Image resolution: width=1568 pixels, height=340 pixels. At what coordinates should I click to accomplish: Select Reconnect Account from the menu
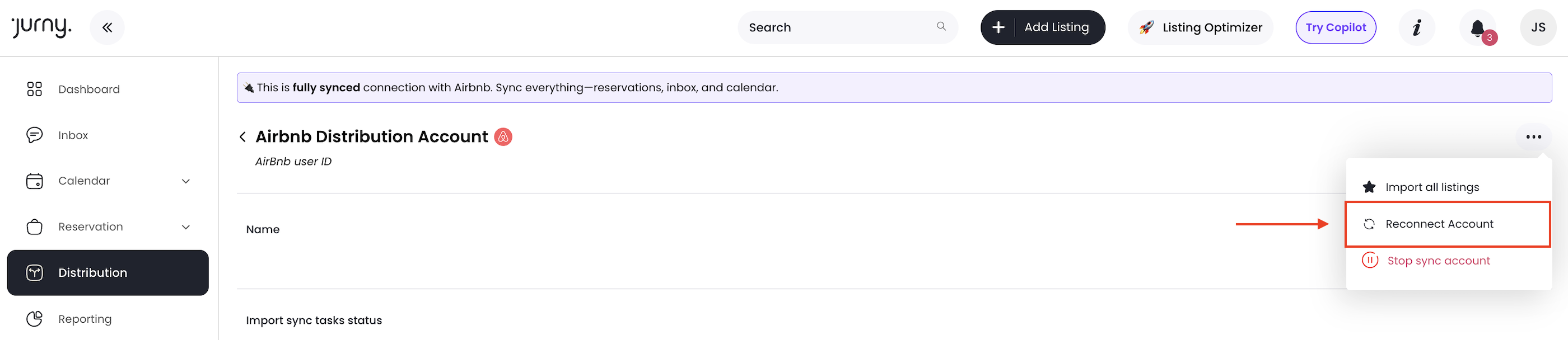1439,224
